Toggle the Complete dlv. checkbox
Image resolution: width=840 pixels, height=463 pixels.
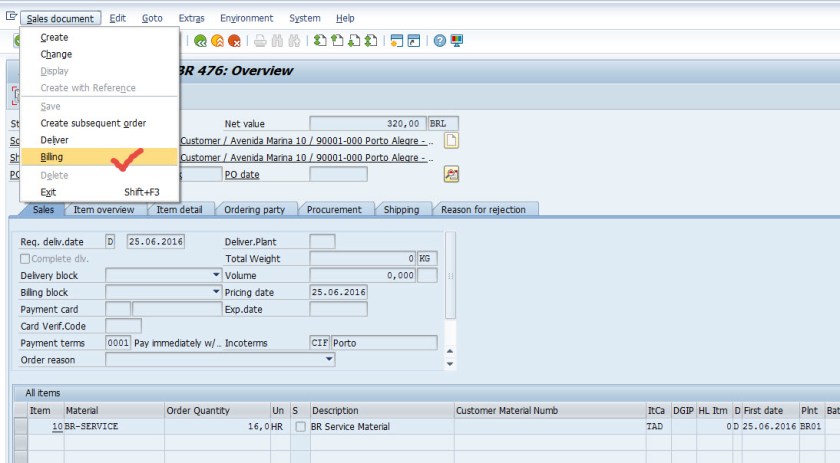[x=26, y=259]
